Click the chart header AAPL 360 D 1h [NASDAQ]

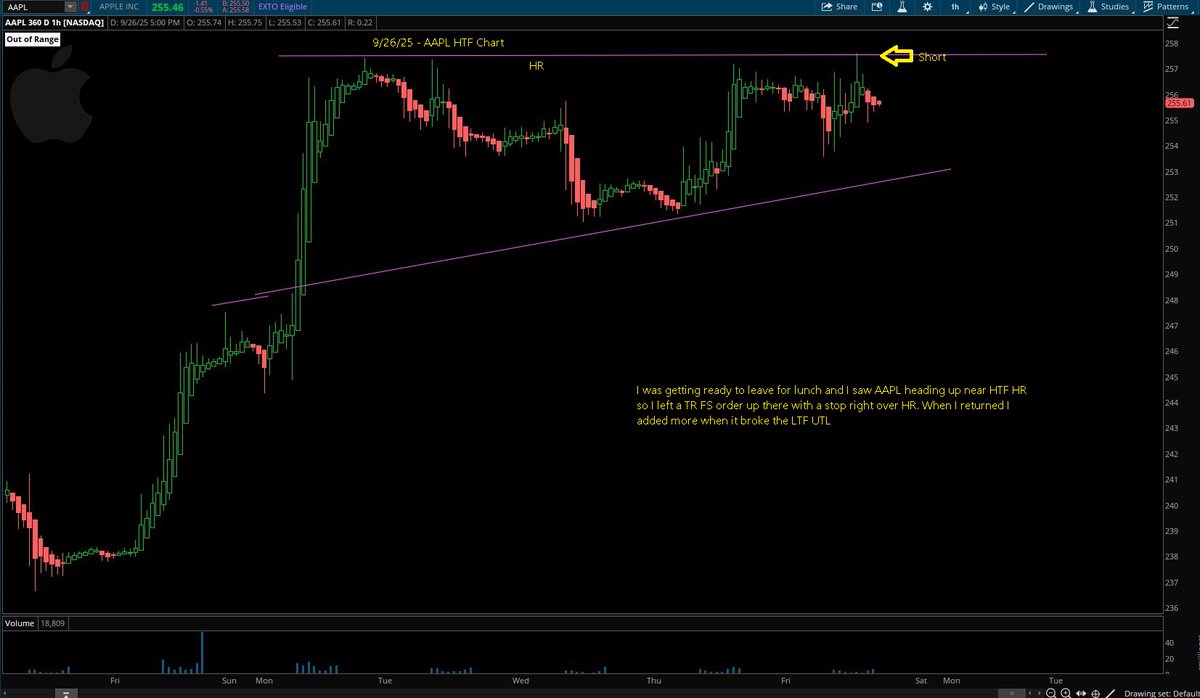[52, 21]
